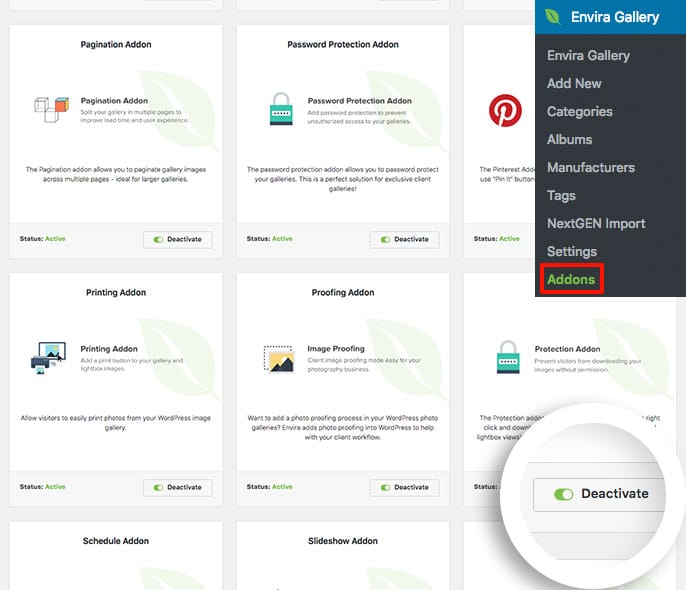Image resolution: width=686 pixels, height=590 pixels.
Task: Click the Protection Addon banner heading
Action: [567, 349]
